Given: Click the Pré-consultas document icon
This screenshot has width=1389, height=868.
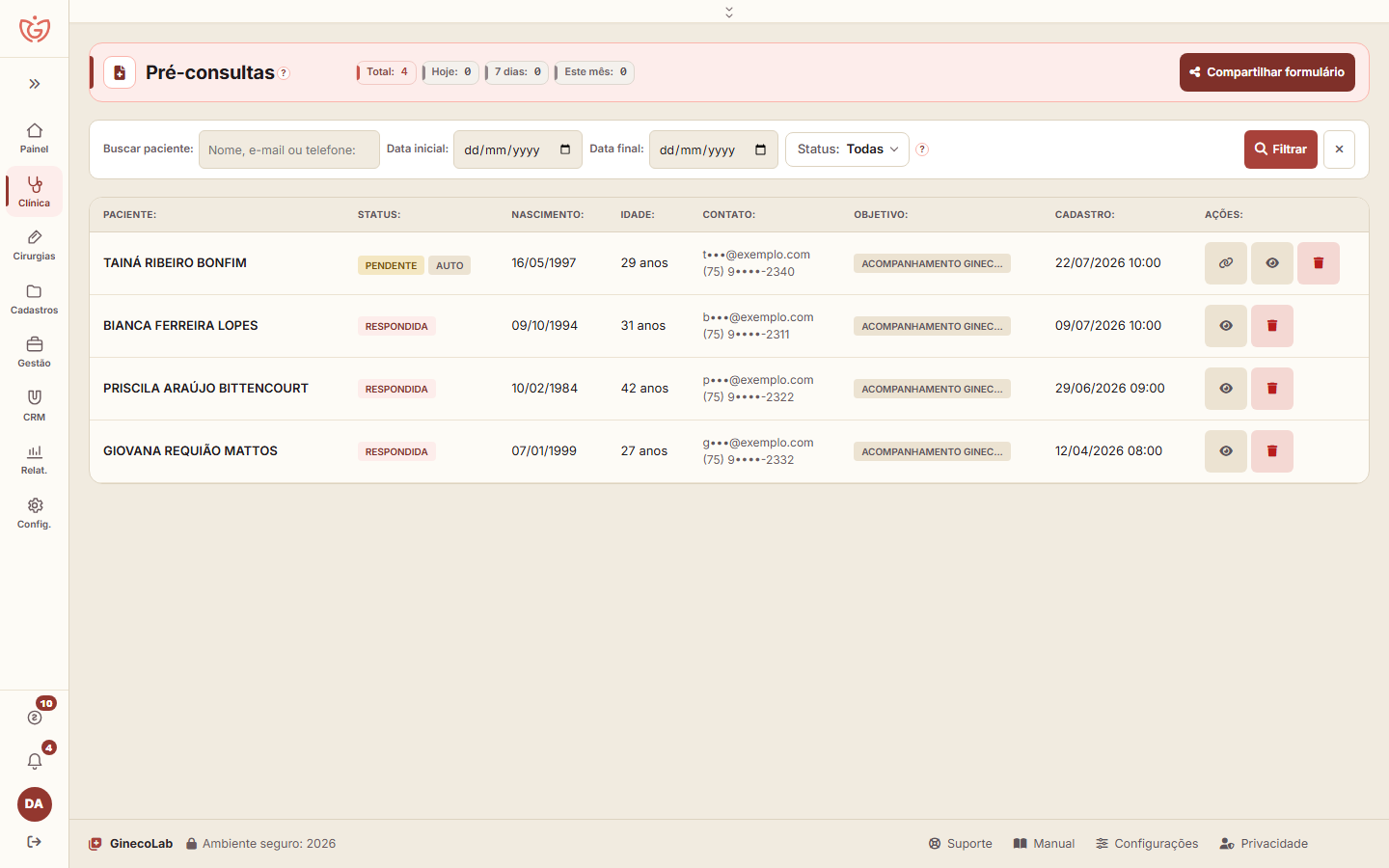Looking at the screenshot, I should click(x=120, y=72).
